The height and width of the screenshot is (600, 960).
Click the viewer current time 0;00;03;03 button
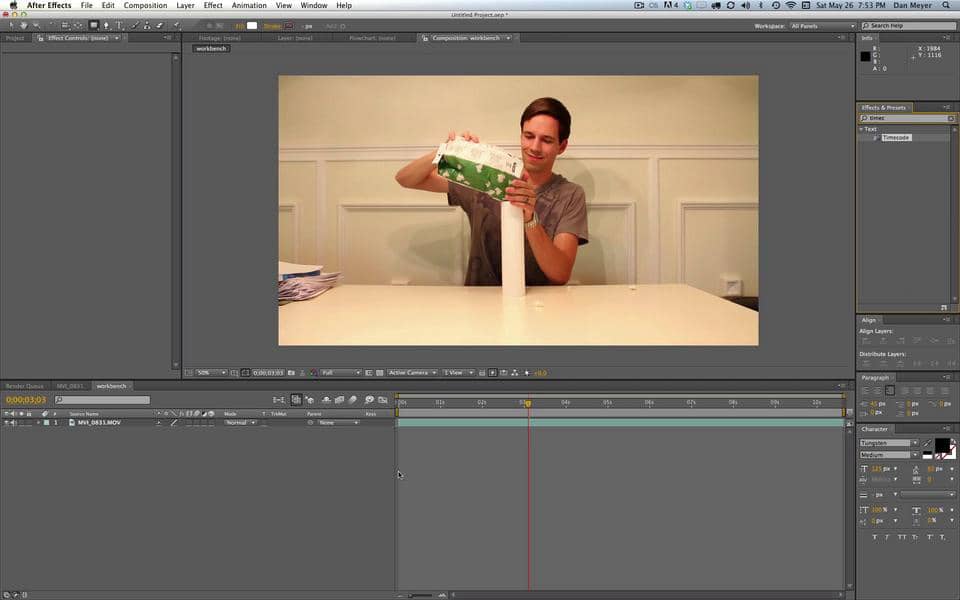pos(268,372)
